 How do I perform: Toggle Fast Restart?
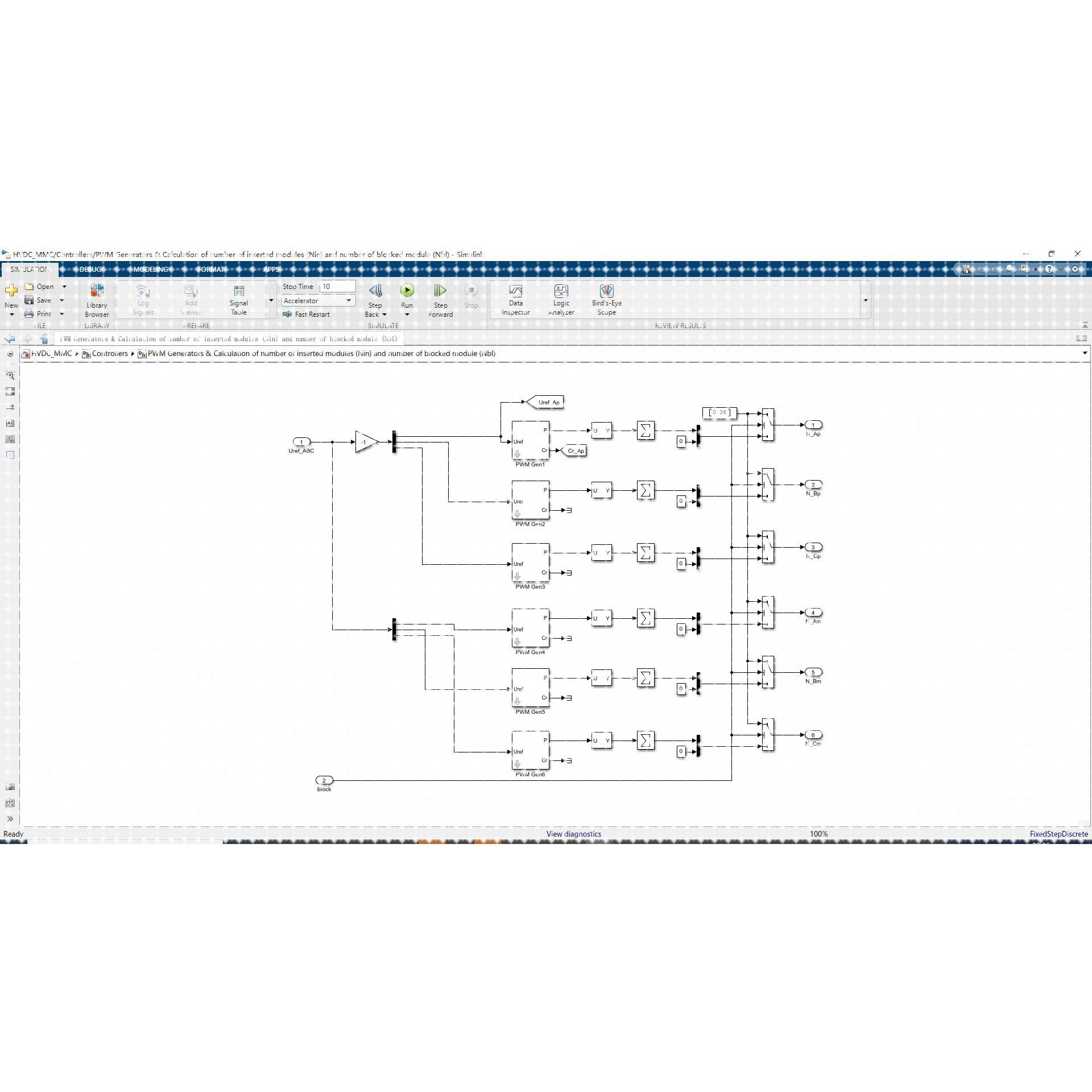tap(307, 314)
